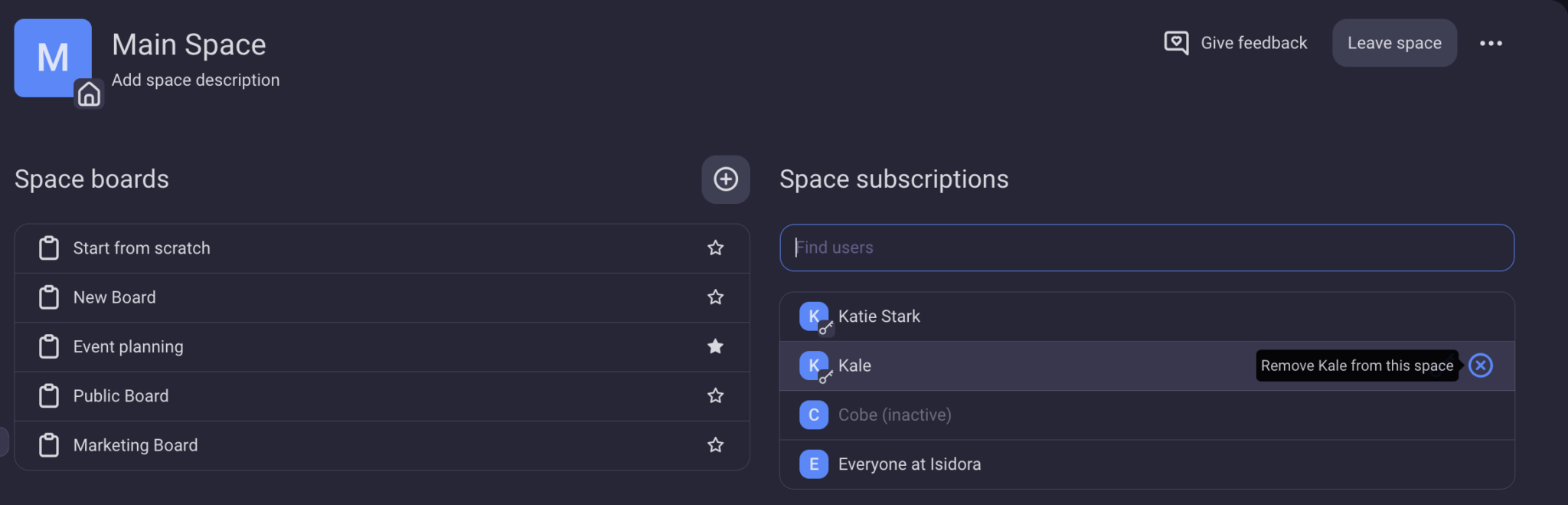Click Everyone at Isidora avatar icon
Screen dimensions: 1568x505
coord(814,464)
